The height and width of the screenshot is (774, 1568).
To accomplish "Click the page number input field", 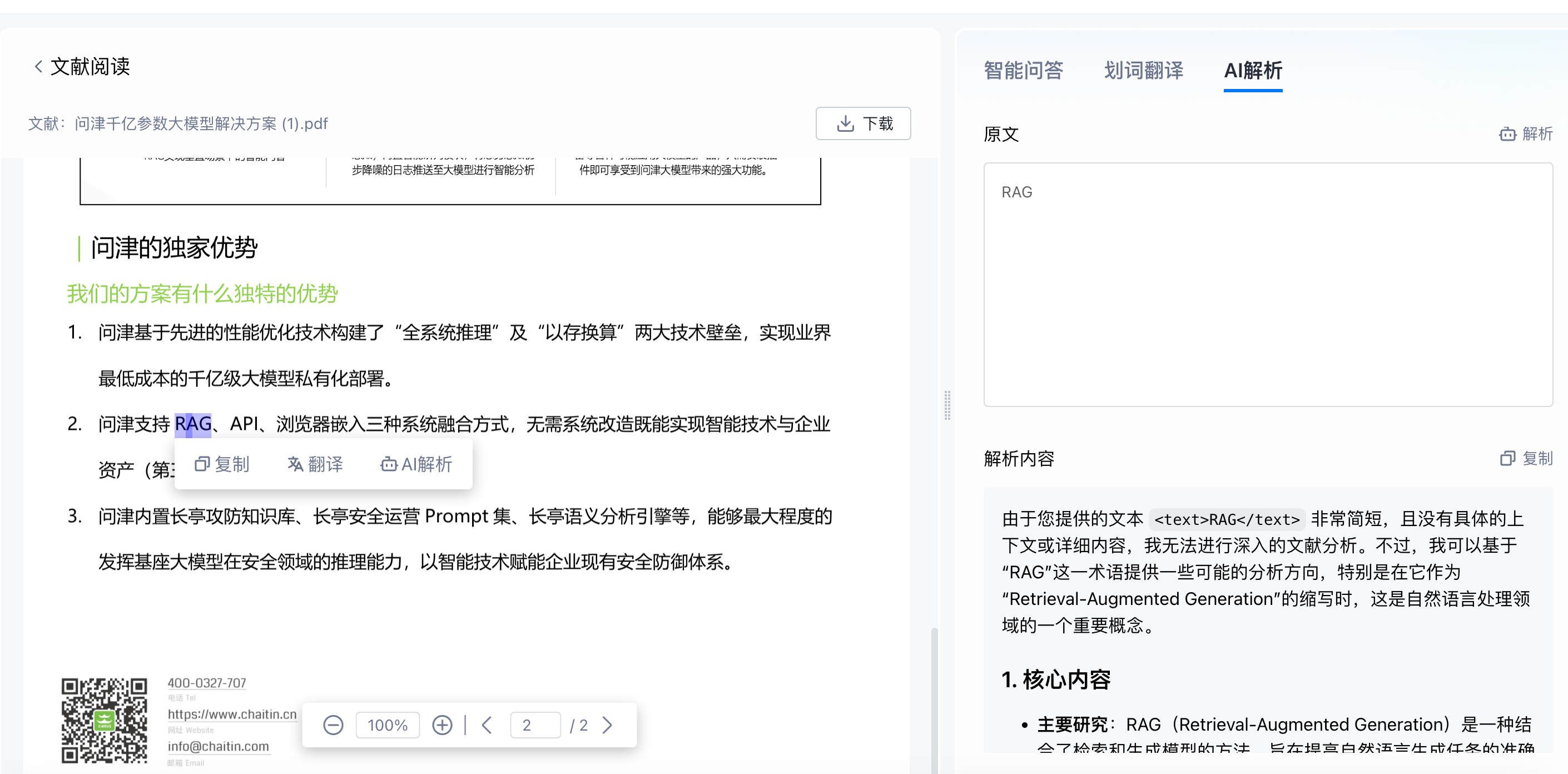I will (535, 725).
